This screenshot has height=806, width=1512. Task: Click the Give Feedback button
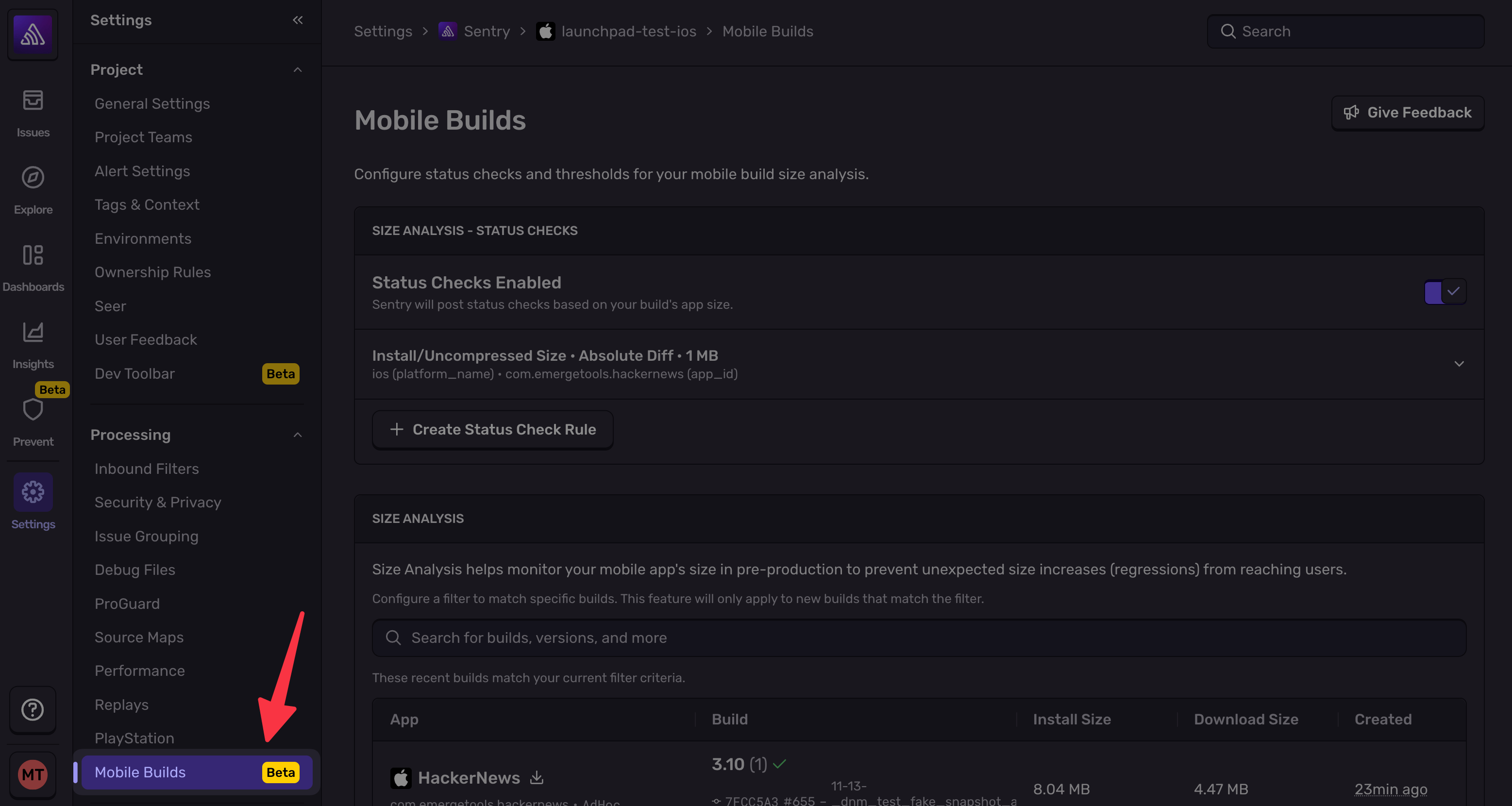[1408, 112]
